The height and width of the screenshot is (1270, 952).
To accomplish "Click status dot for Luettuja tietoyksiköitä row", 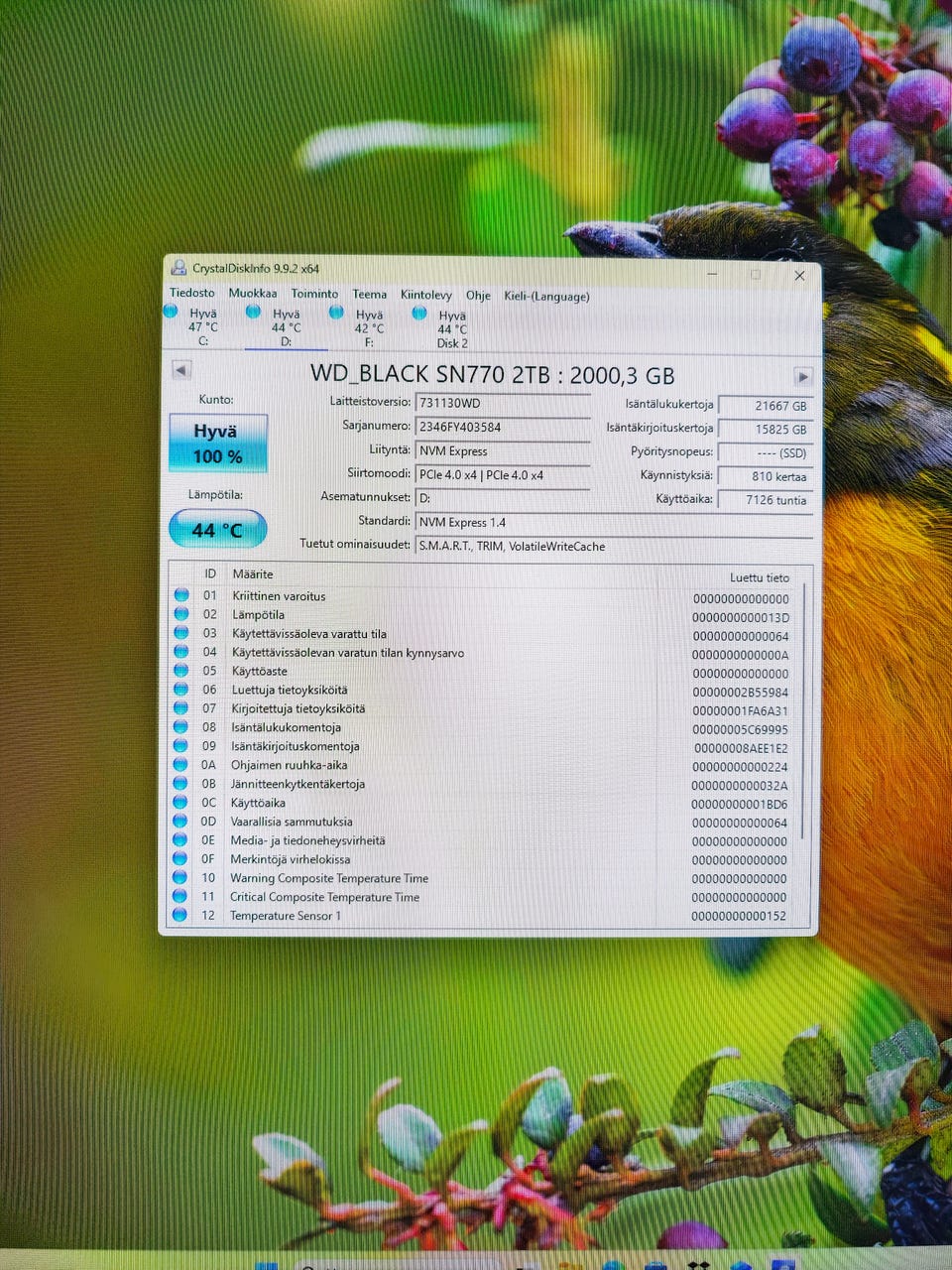I will pyautogui.click(x=180, y=690).
